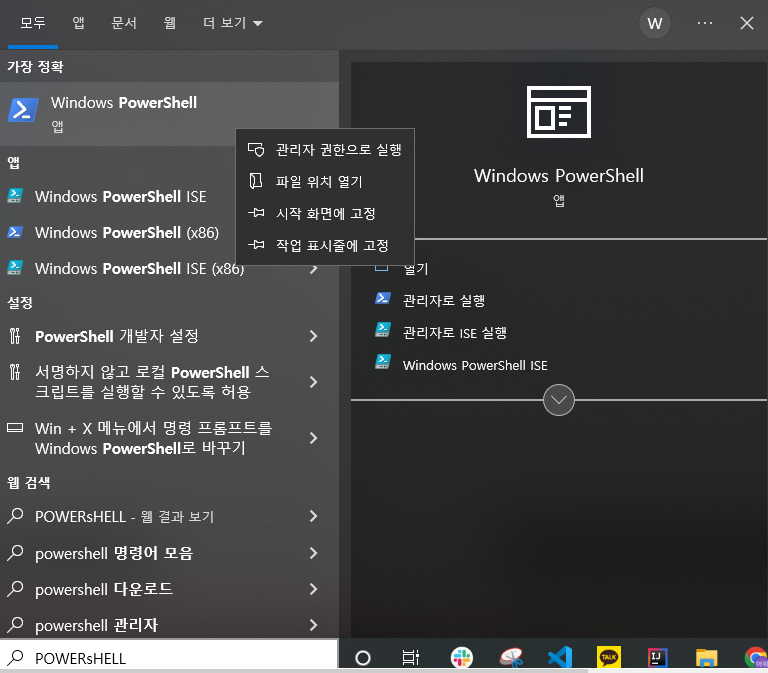Click the pin icon beside 시작 화면에 고정
Viewport: 768px width, 673px height.
(256, 213)
